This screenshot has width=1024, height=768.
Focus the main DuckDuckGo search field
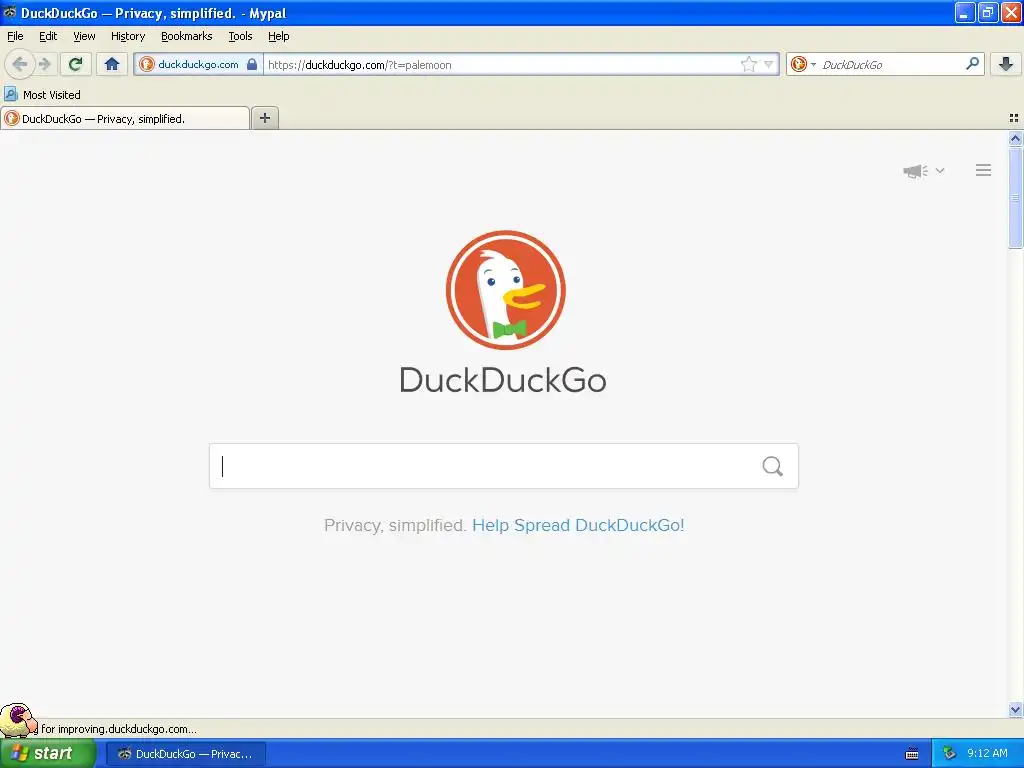[504, 466]
